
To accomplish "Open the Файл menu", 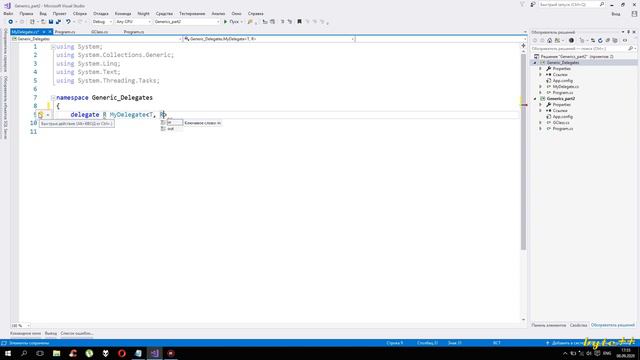I will click(8, 13).
